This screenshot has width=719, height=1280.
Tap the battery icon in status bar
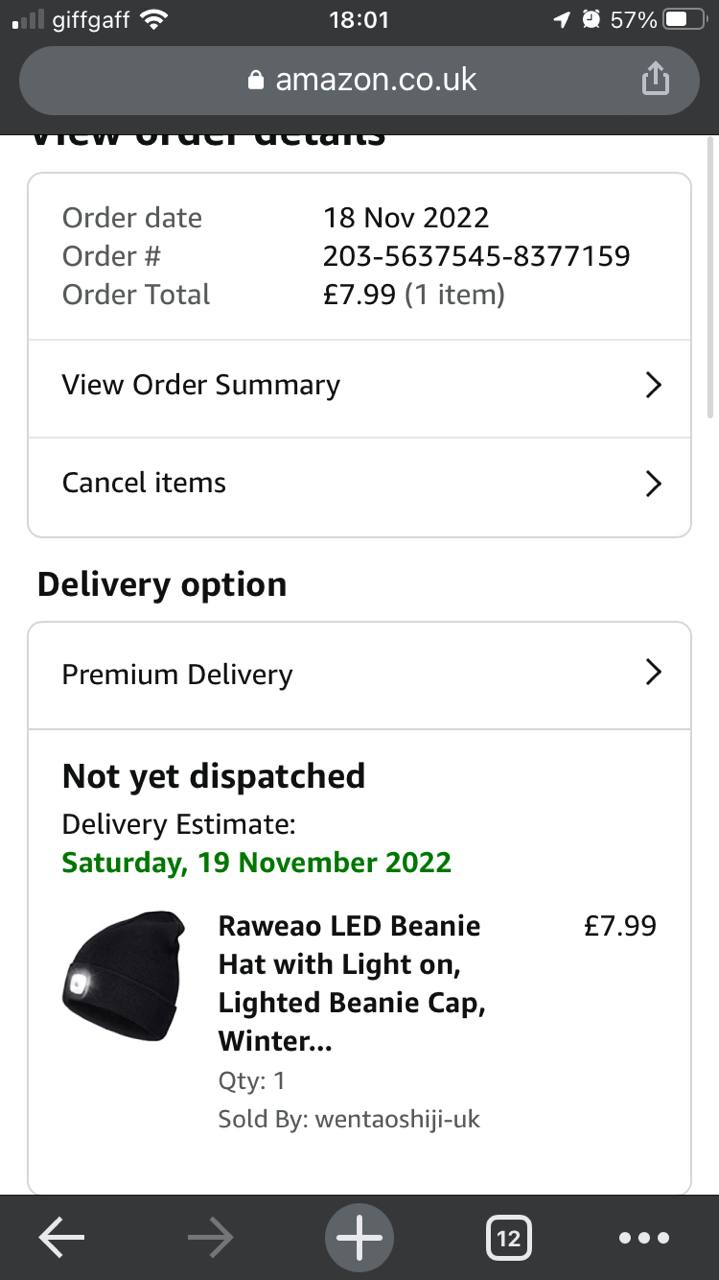685,19
